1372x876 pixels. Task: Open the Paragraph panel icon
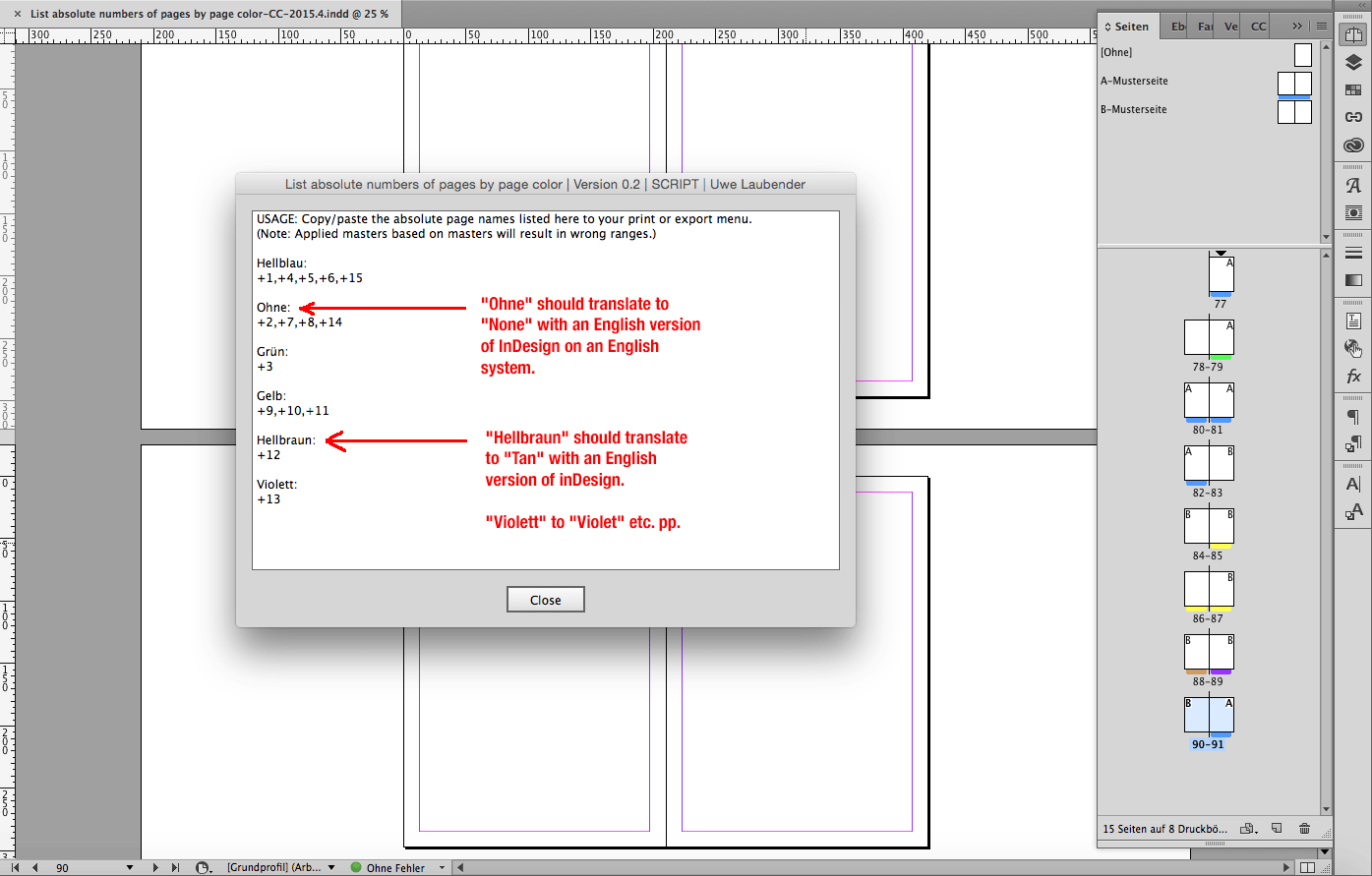pos(1353,416)
